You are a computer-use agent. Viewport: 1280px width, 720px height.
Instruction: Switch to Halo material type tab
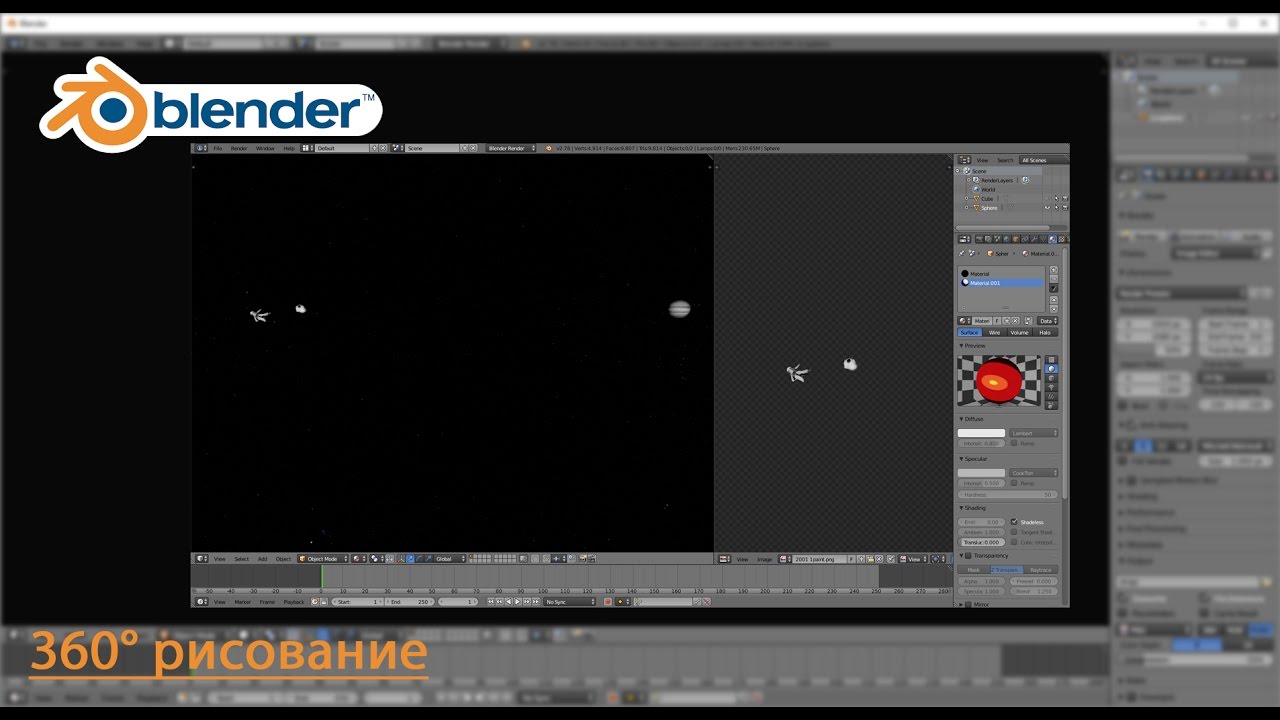click(1045, 332)
